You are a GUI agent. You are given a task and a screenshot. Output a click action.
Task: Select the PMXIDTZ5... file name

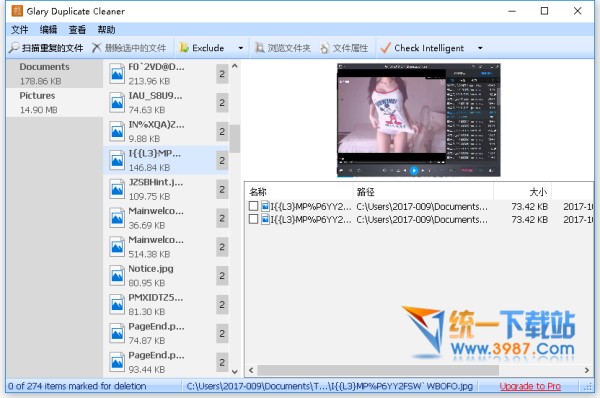[x=156, y=297]
